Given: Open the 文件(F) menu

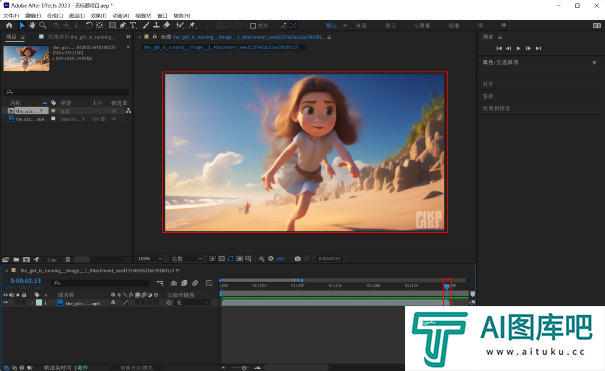Looking at the screenshot, I should [11, 15].
